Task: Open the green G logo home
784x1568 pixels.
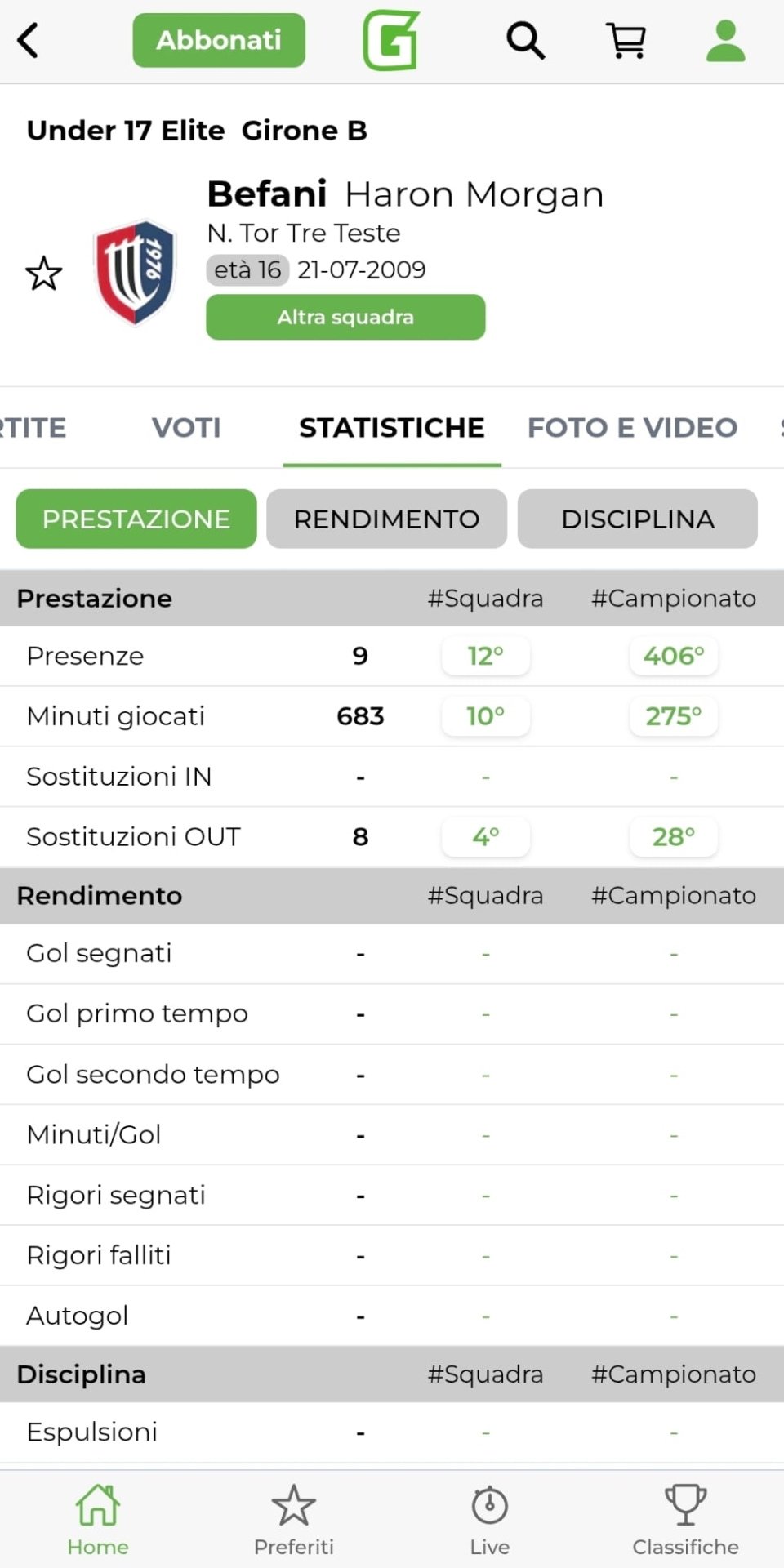Action: [391, 40]
